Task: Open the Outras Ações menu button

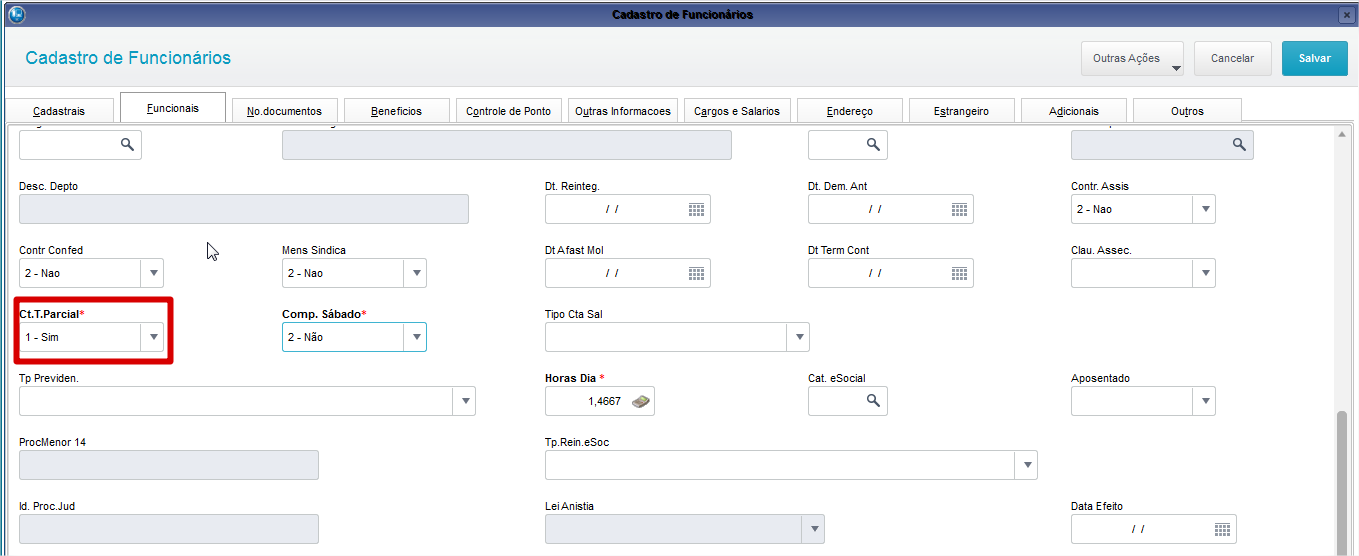Action: click(1132, 58)
